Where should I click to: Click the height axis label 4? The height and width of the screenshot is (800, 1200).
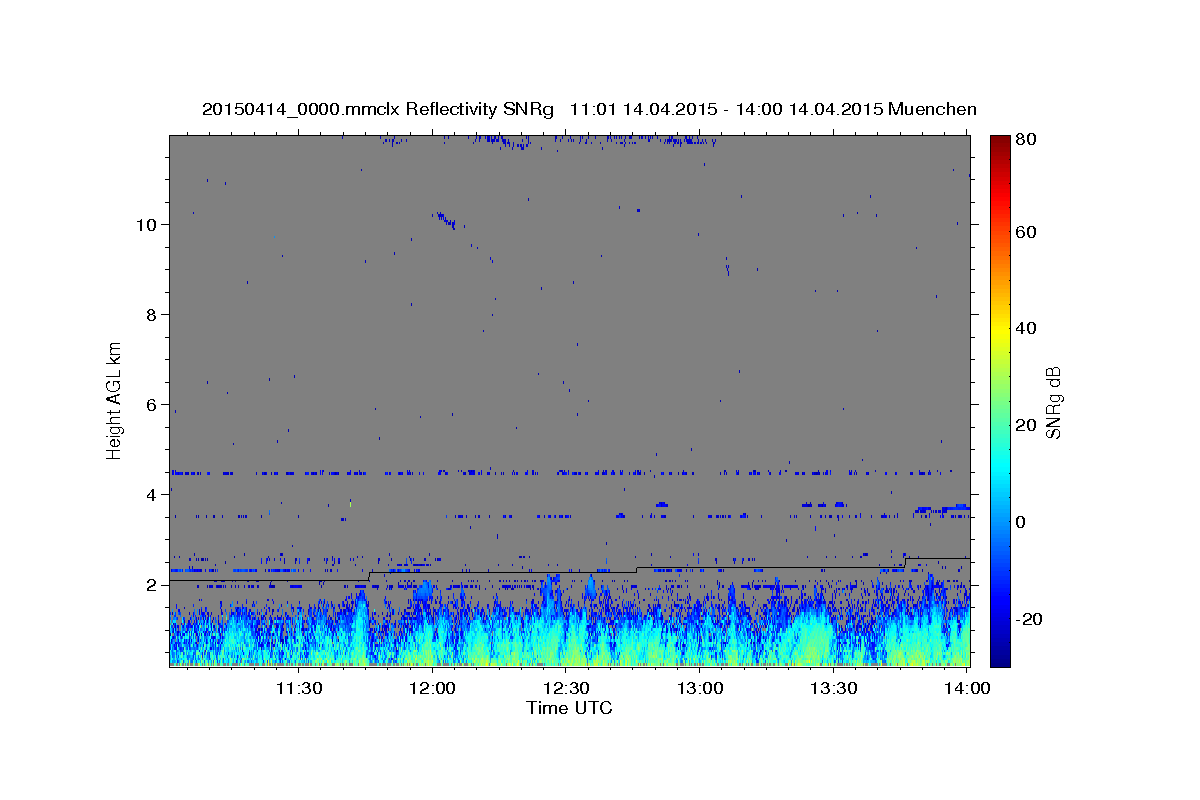point(152,495)
